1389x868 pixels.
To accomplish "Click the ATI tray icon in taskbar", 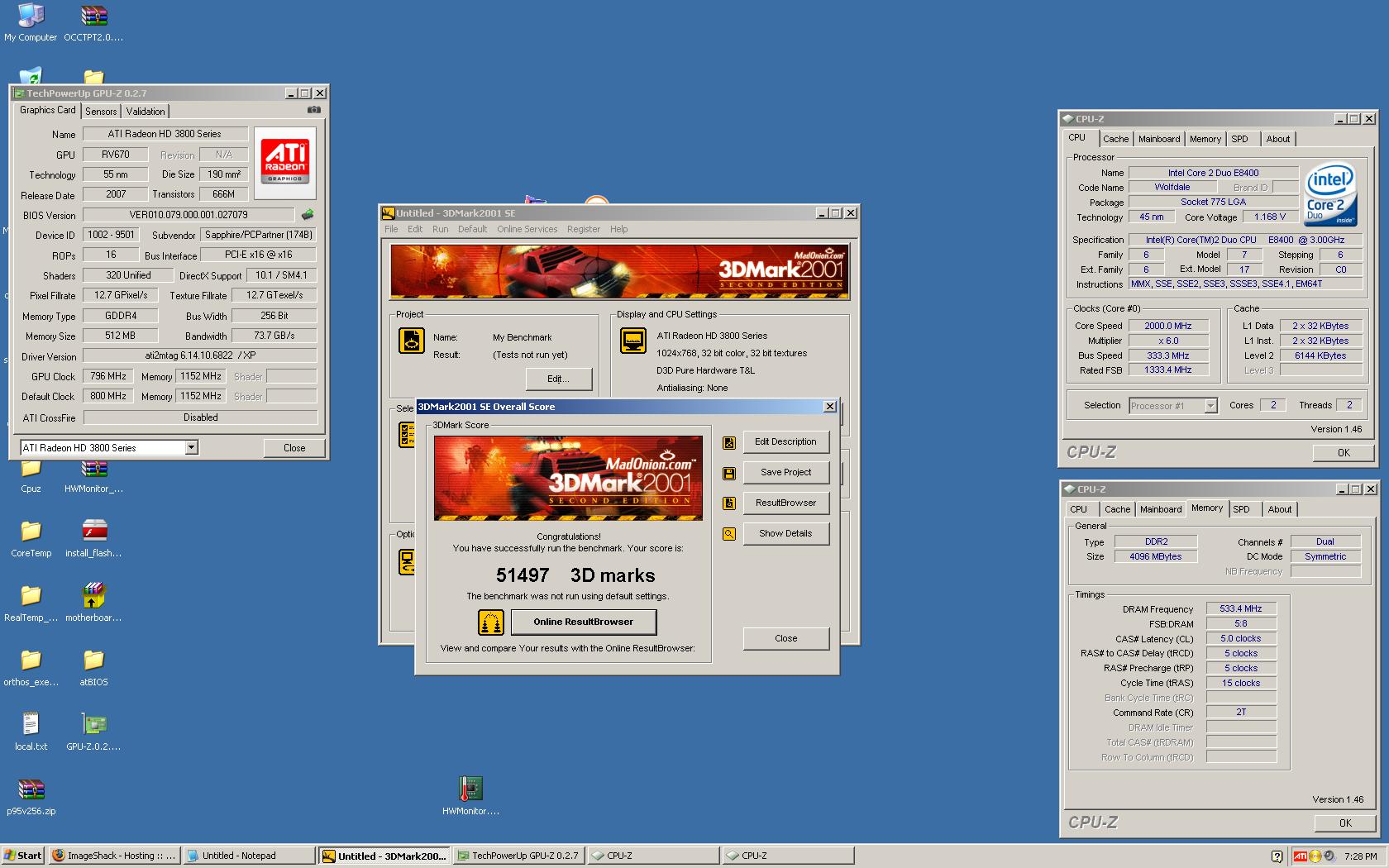I will click(x=1301, y=856).
